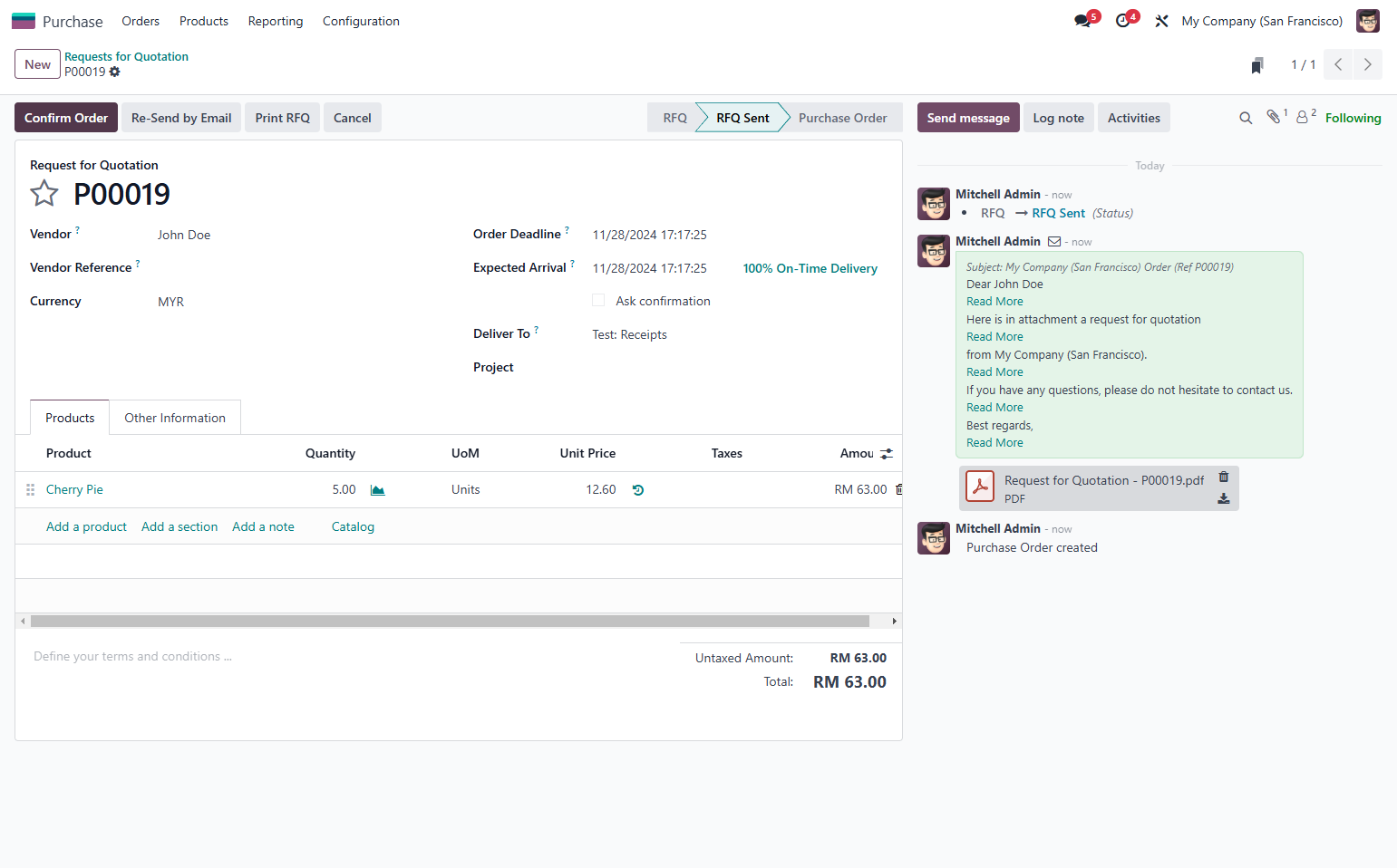This screenshot has width=1397, height=868.
Task: Click Print RFQ button
Action: click(283, 118)
